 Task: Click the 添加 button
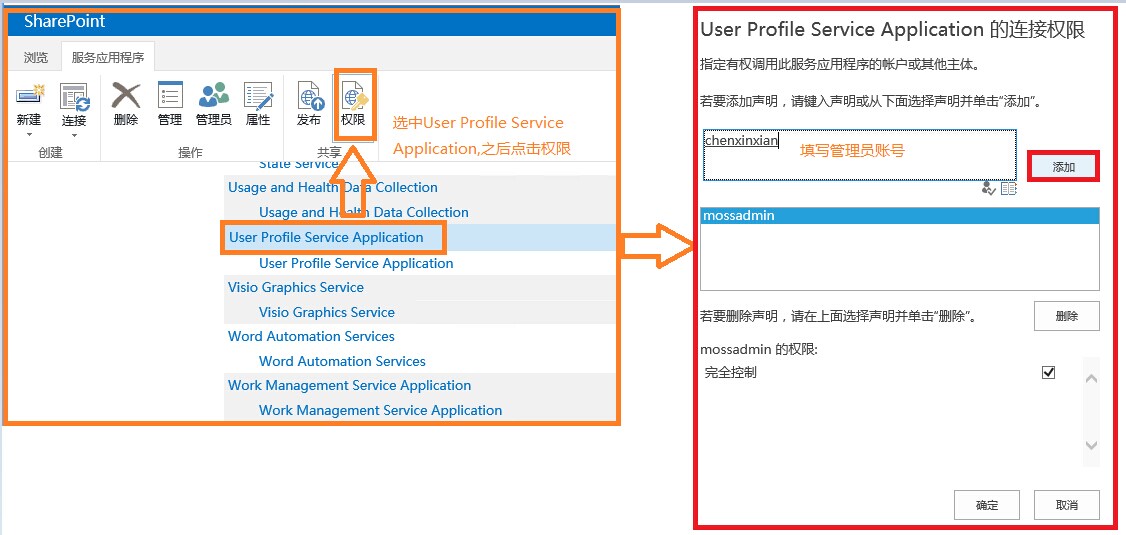(x=1064, y=167)
